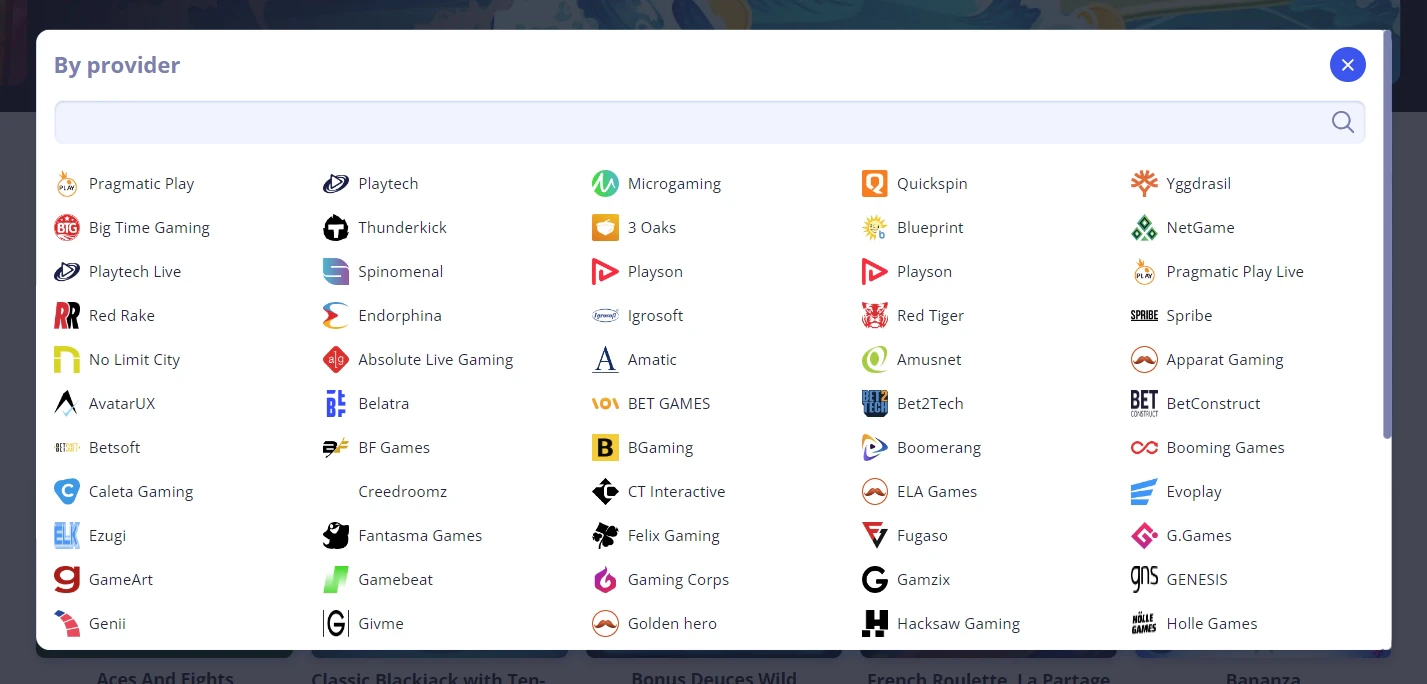Click the Amusnet logo icon
1427x684 pixels.
point(875,360)
